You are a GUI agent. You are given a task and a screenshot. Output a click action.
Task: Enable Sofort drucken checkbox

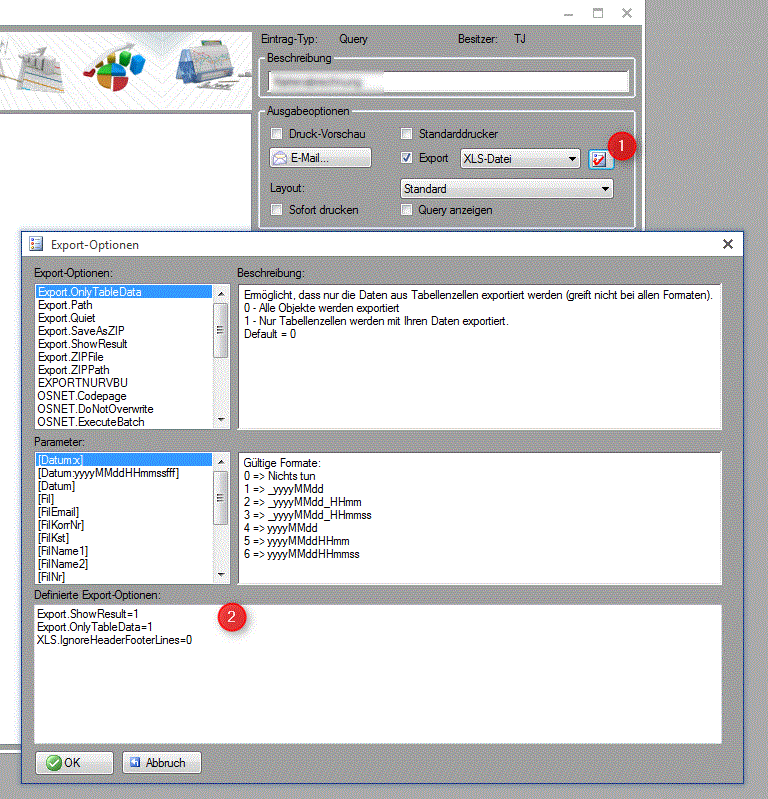(x=277, y=210)
